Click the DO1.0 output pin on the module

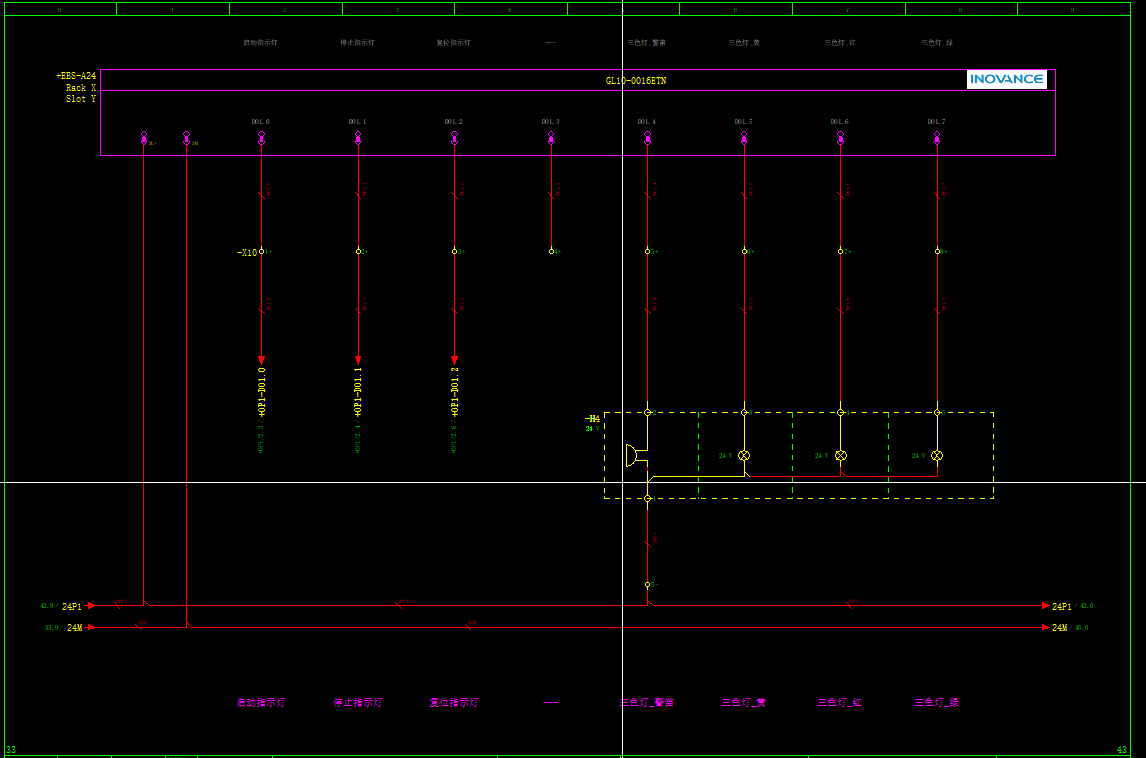(261, 135)
